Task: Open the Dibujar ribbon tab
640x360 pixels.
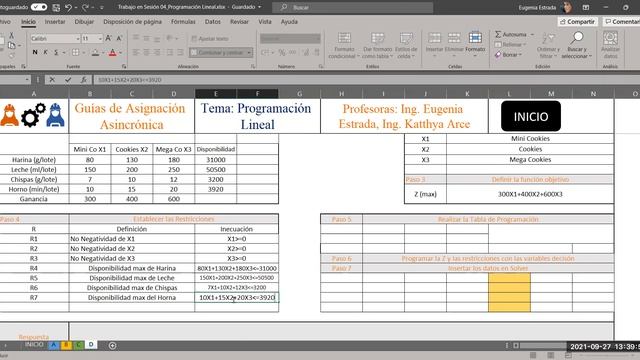Action: pyautogui.click(x=84, y=22)
